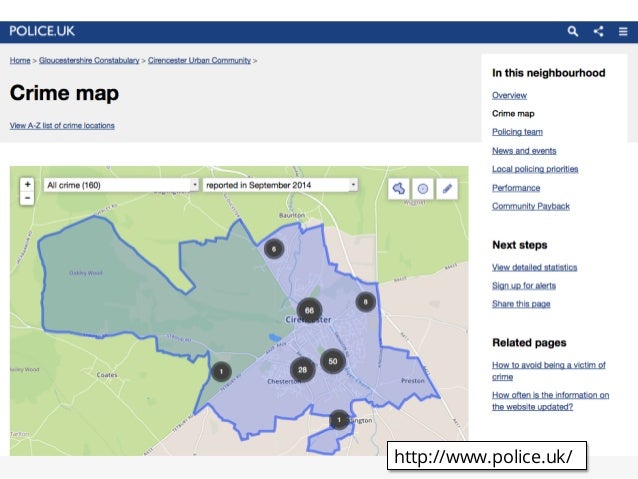The width and height of the screenshot is (638, 479).
Task: Click the crime cluster marker 66
Action: click(x=309, y=311)
